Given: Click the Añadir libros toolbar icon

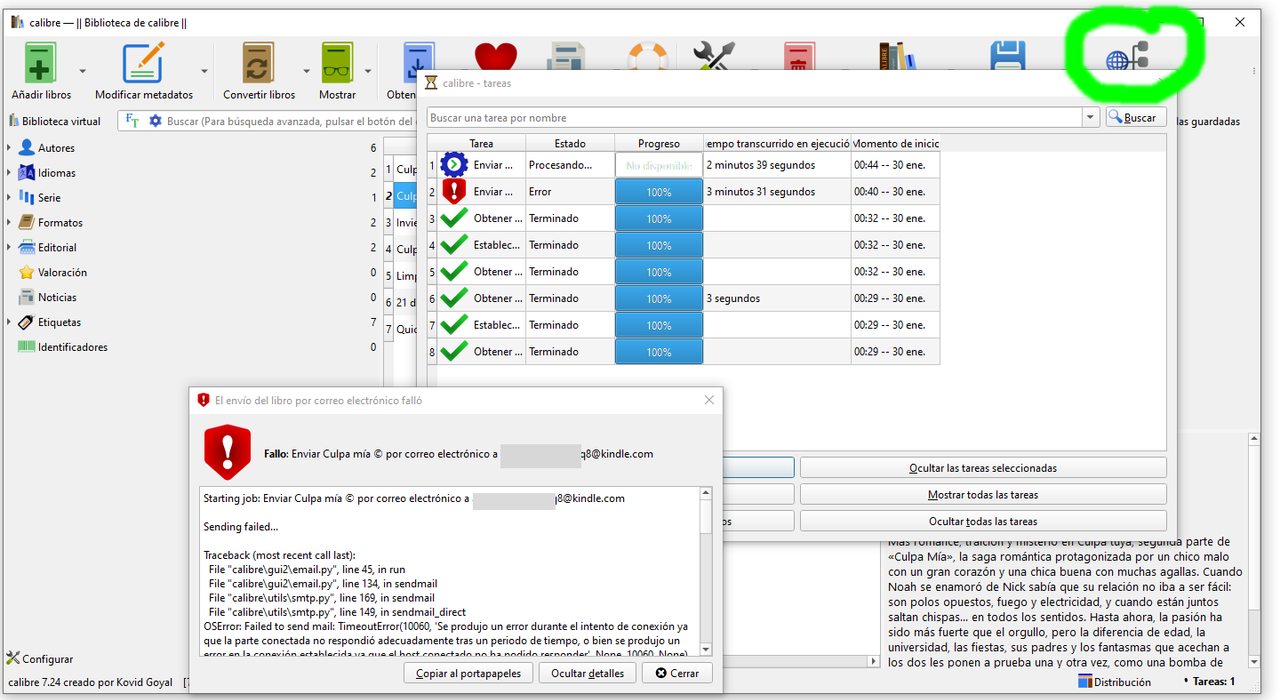Looking at the screenshot, I should [x=41, y=63].
